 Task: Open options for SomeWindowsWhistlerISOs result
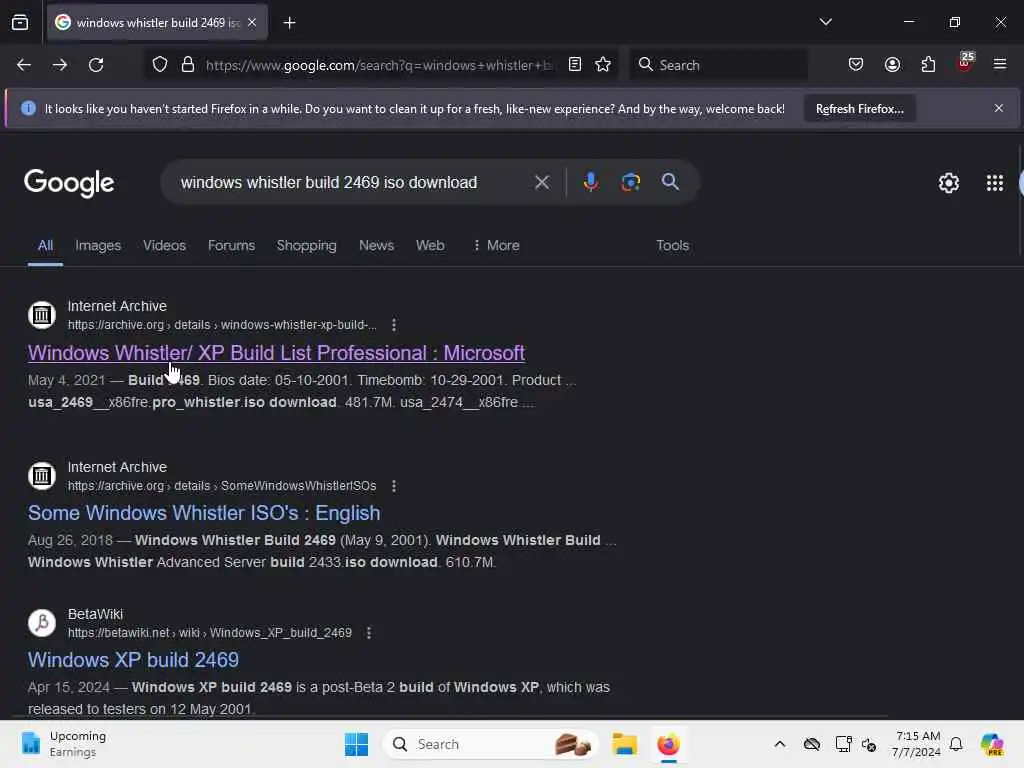tap(394, 486)
